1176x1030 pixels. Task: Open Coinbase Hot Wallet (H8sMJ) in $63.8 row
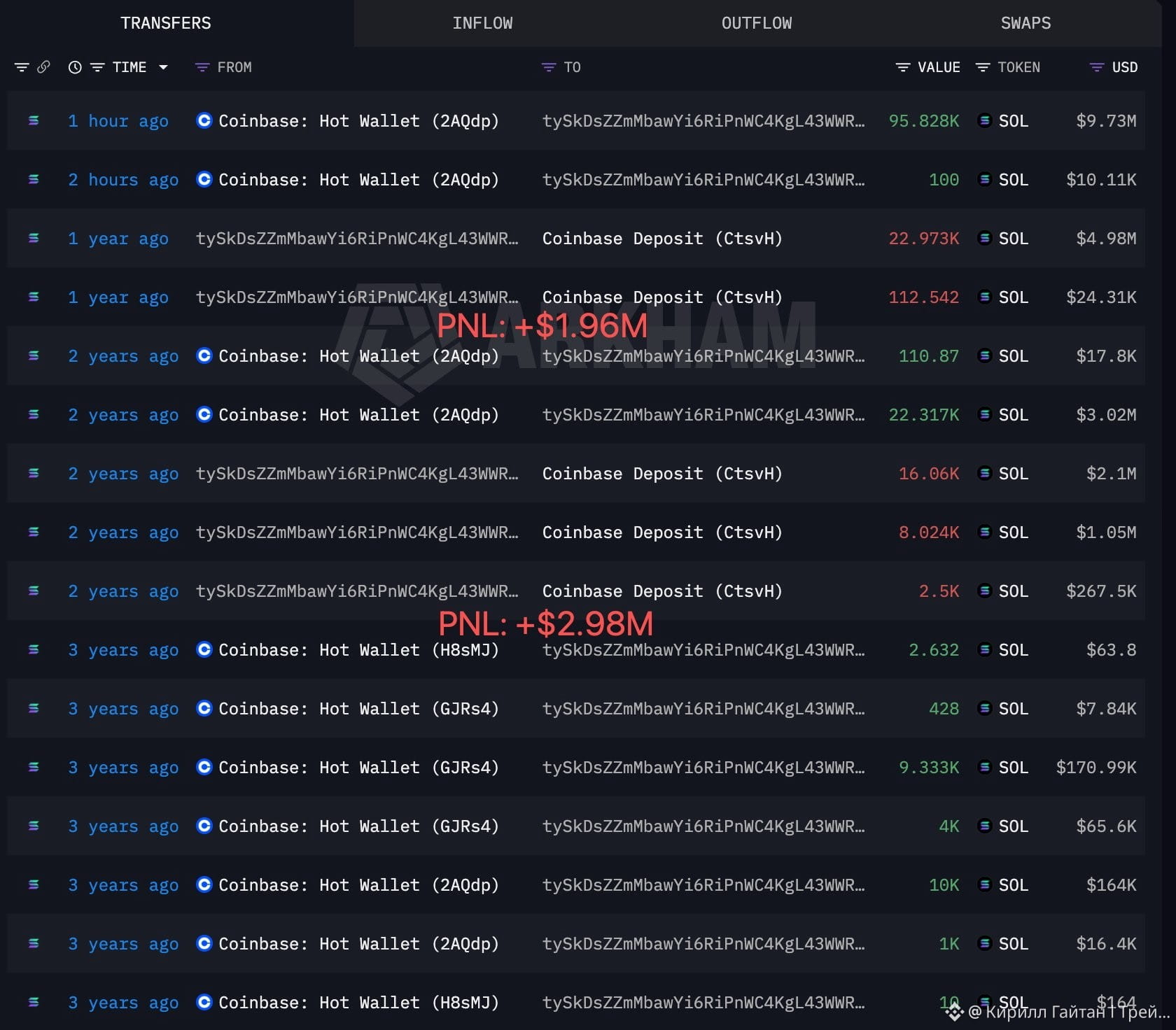(359, 650)
